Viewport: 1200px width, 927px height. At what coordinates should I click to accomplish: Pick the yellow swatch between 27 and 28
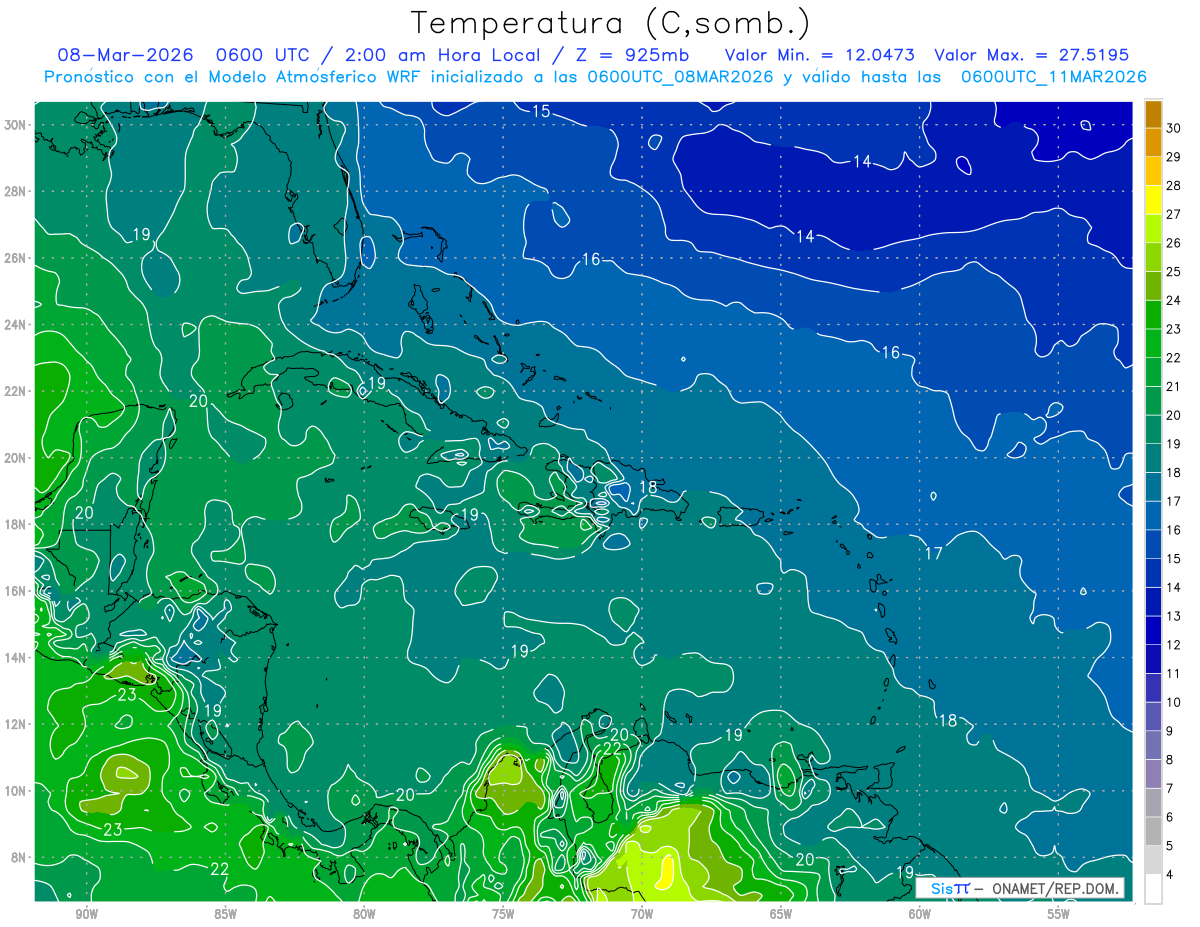pyautogui.click(x=1153, y=200)
